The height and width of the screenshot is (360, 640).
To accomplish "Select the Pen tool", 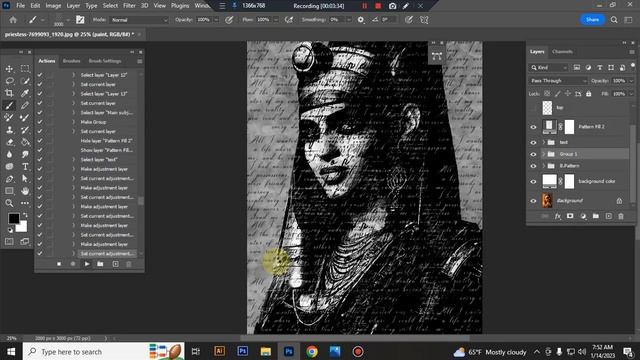I will [9, 179].
